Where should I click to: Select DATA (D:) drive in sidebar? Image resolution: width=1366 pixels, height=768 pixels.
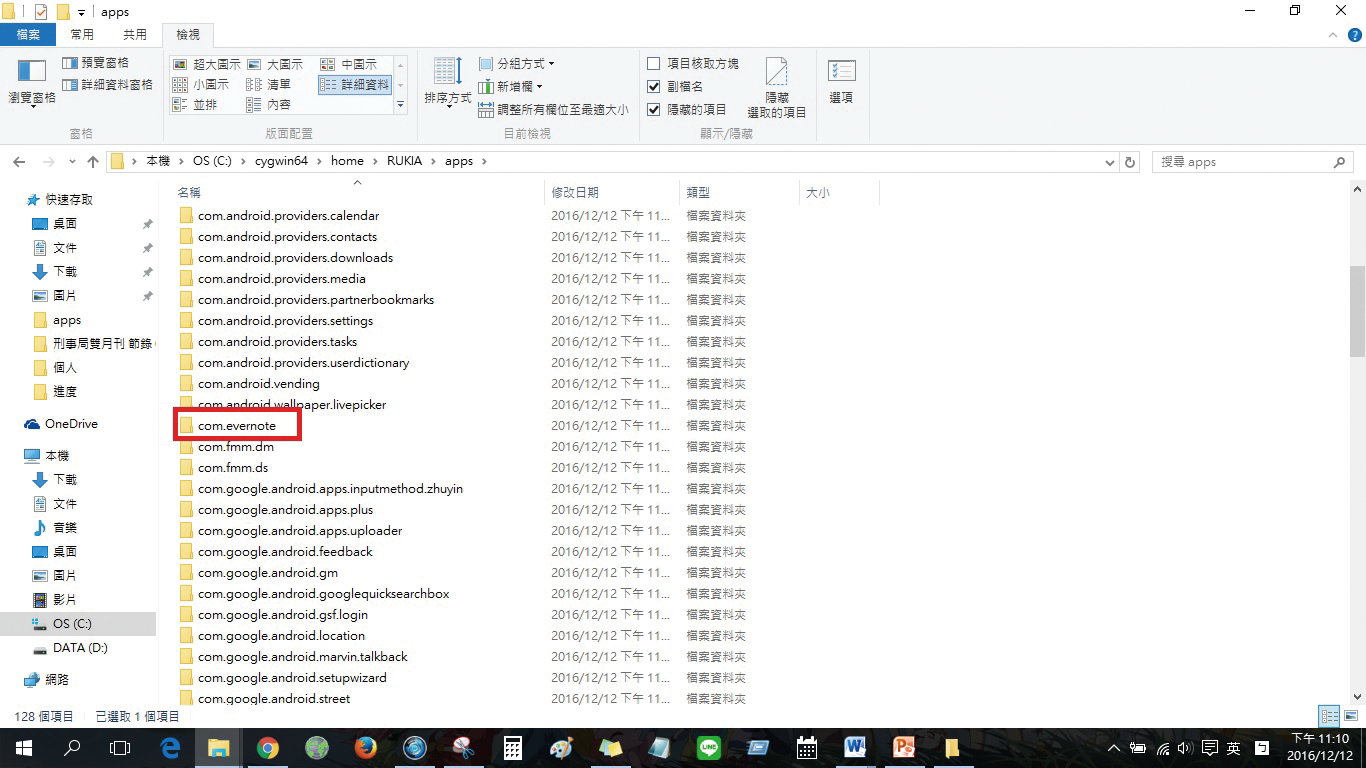point(80,648)
